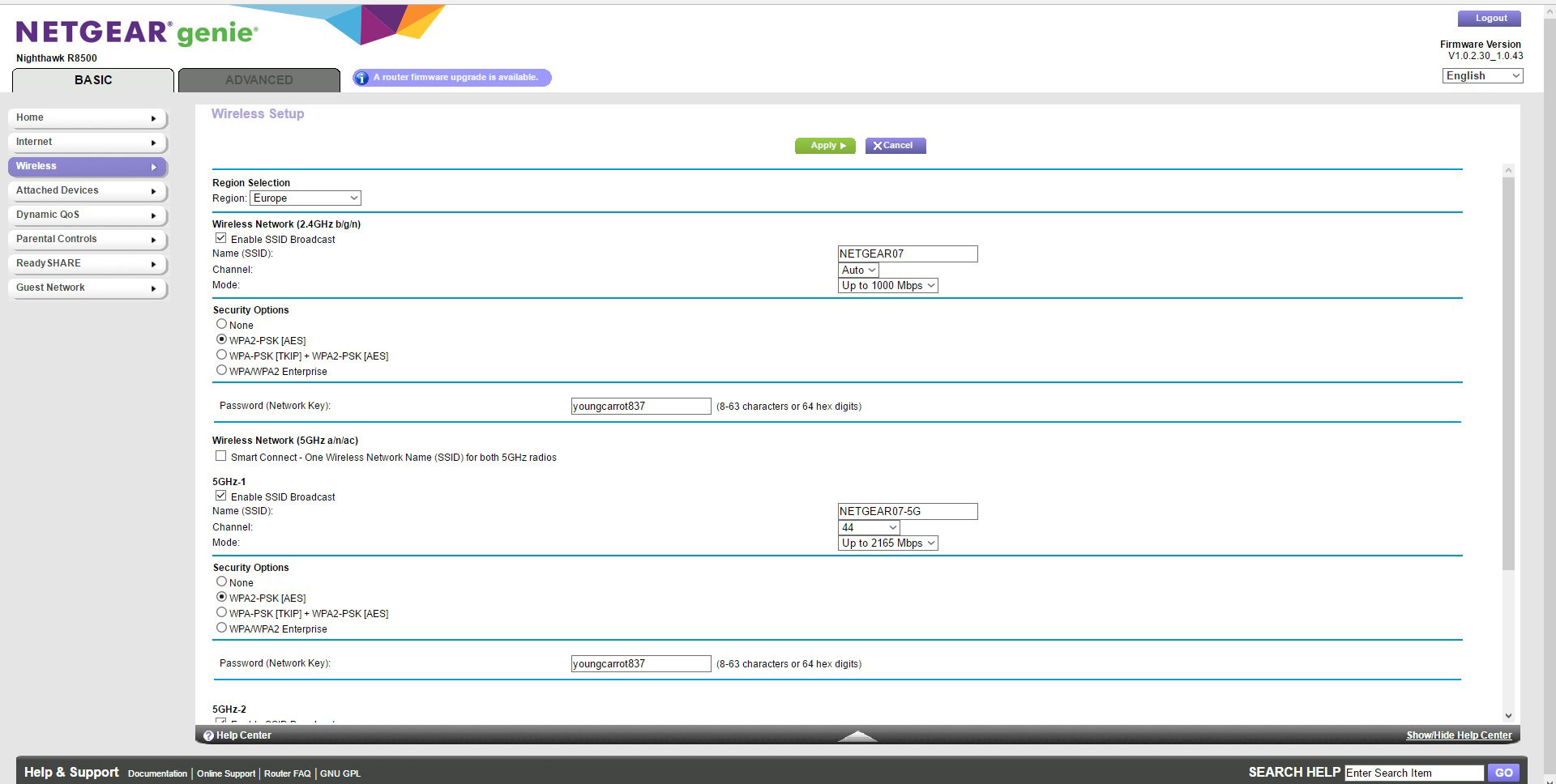Click the GO search button
The height and width of the screenshot is (784, 1556).
click(x=1503, y=773)
